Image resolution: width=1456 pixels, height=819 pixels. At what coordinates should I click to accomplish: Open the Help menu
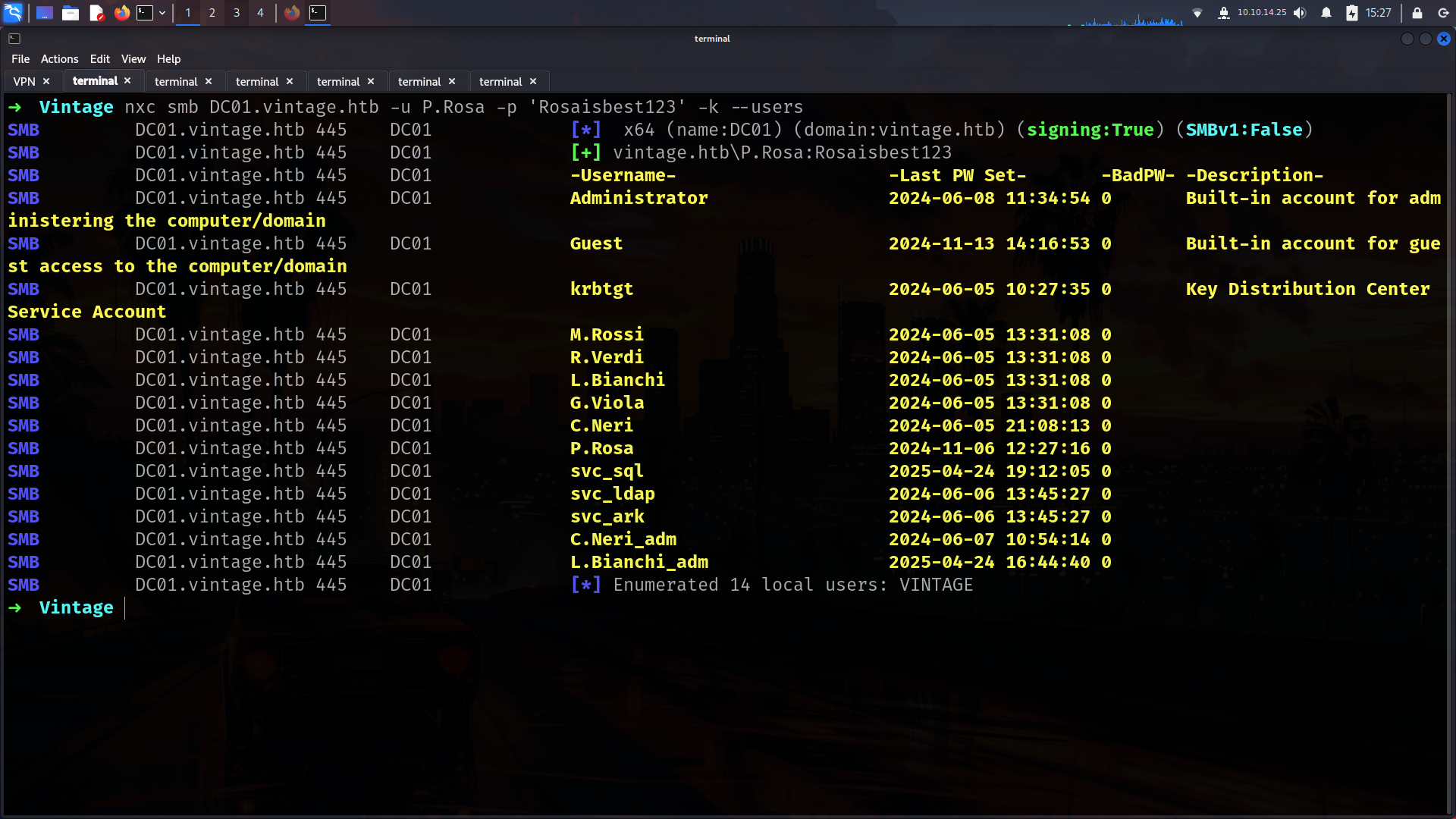pos(168,59)
